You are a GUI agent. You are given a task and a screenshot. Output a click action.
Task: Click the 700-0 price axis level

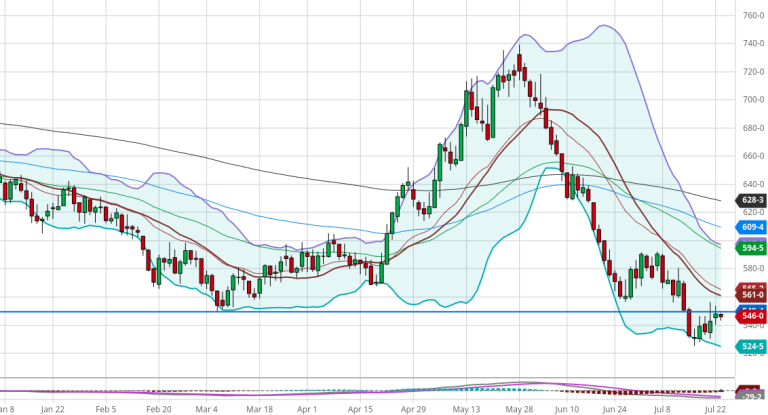click(x=752, y=100)
